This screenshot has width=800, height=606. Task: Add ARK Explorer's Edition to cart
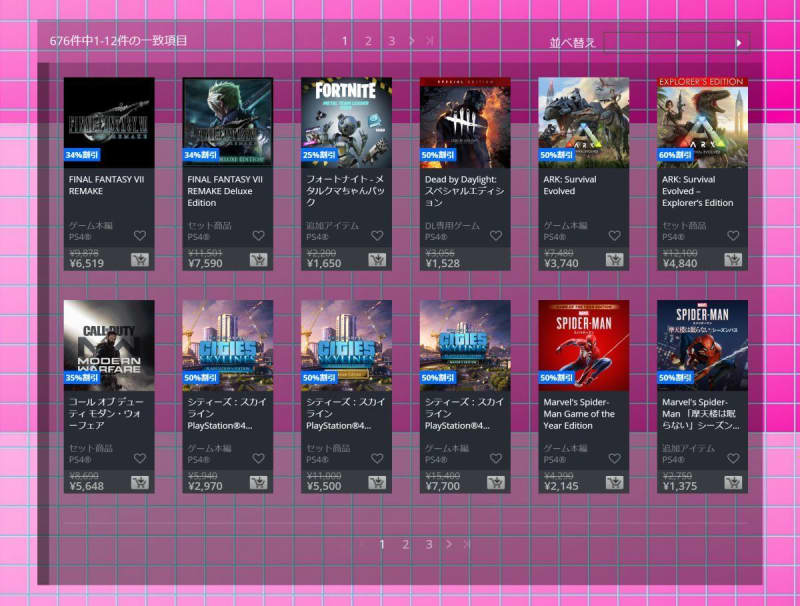[733, 260]
